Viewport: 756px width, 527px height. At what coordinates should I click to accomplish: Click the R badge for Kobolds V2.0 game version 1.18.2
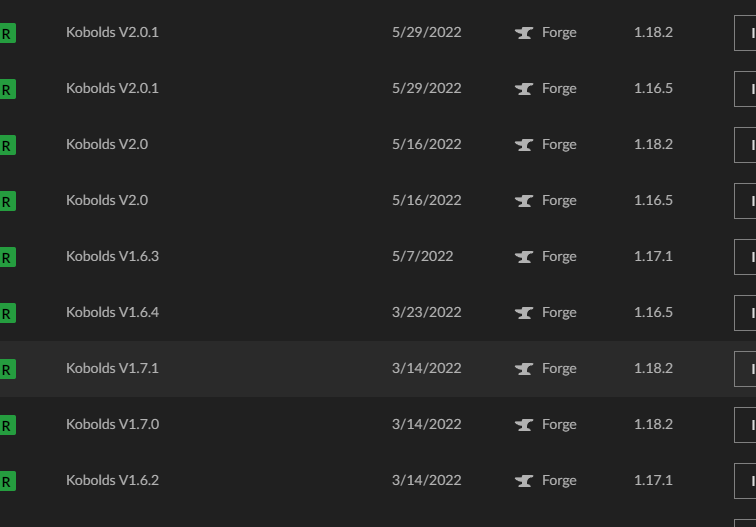click(x=7, y=145)
